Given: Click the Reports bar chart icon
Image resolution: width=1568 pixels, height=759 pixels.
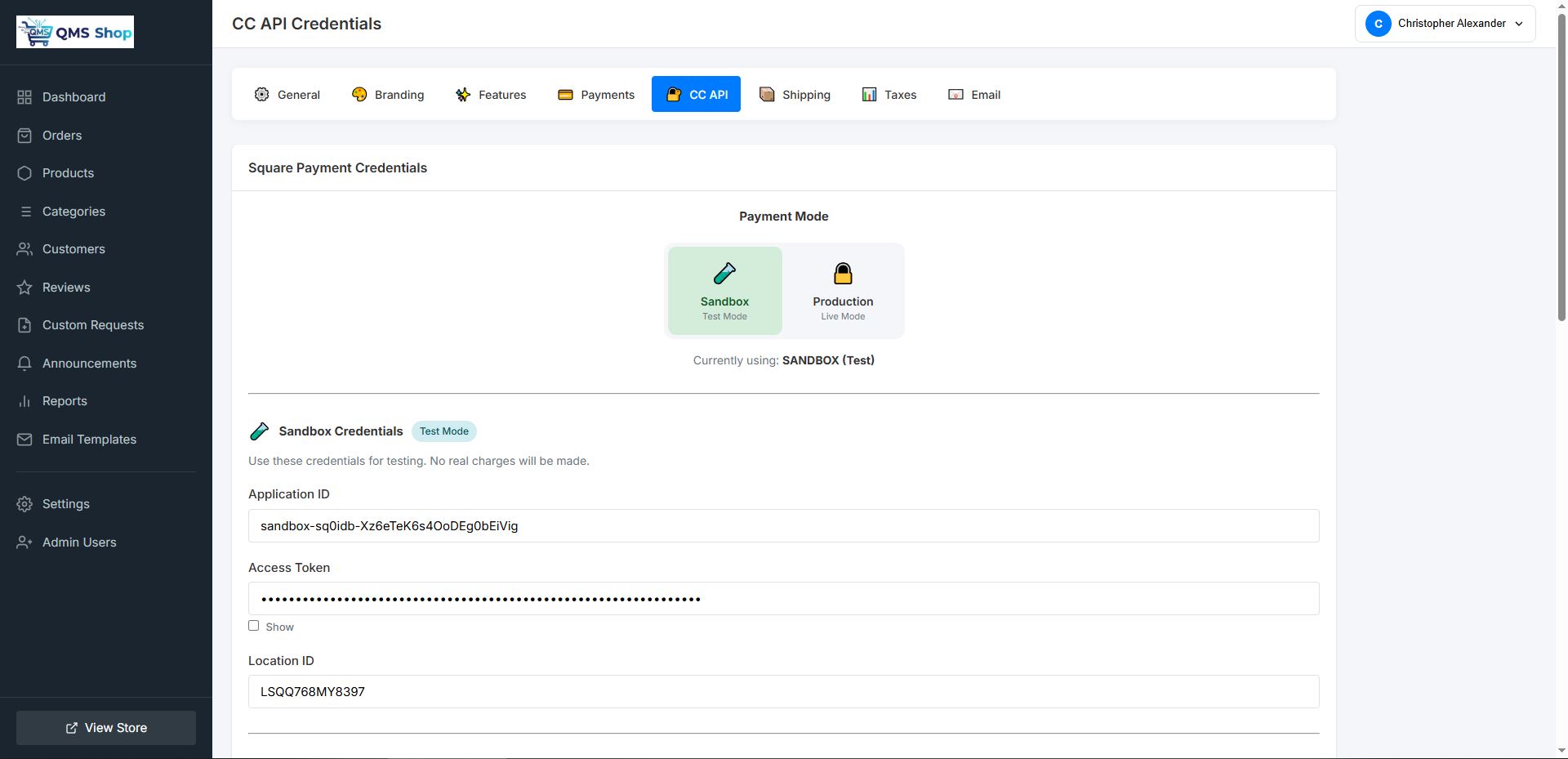Looking at the screenshot, I should [x=24, y=401].
